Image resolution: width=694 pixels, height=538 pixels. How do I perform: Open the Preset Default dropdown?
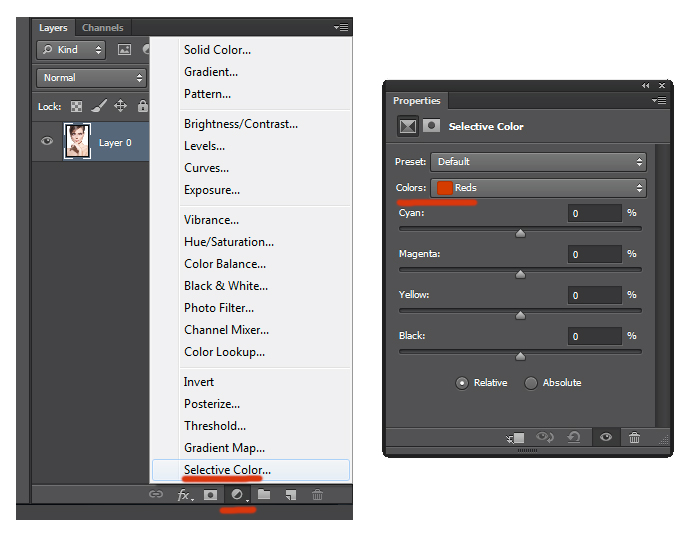pos(538,161)
